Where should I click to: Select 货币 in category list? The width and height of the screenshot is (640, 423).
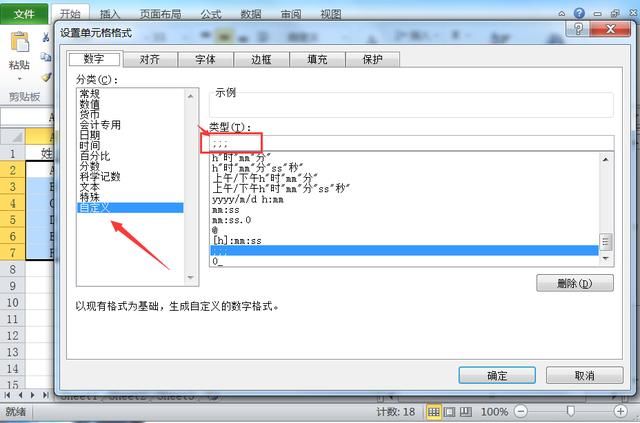(131, 114)
